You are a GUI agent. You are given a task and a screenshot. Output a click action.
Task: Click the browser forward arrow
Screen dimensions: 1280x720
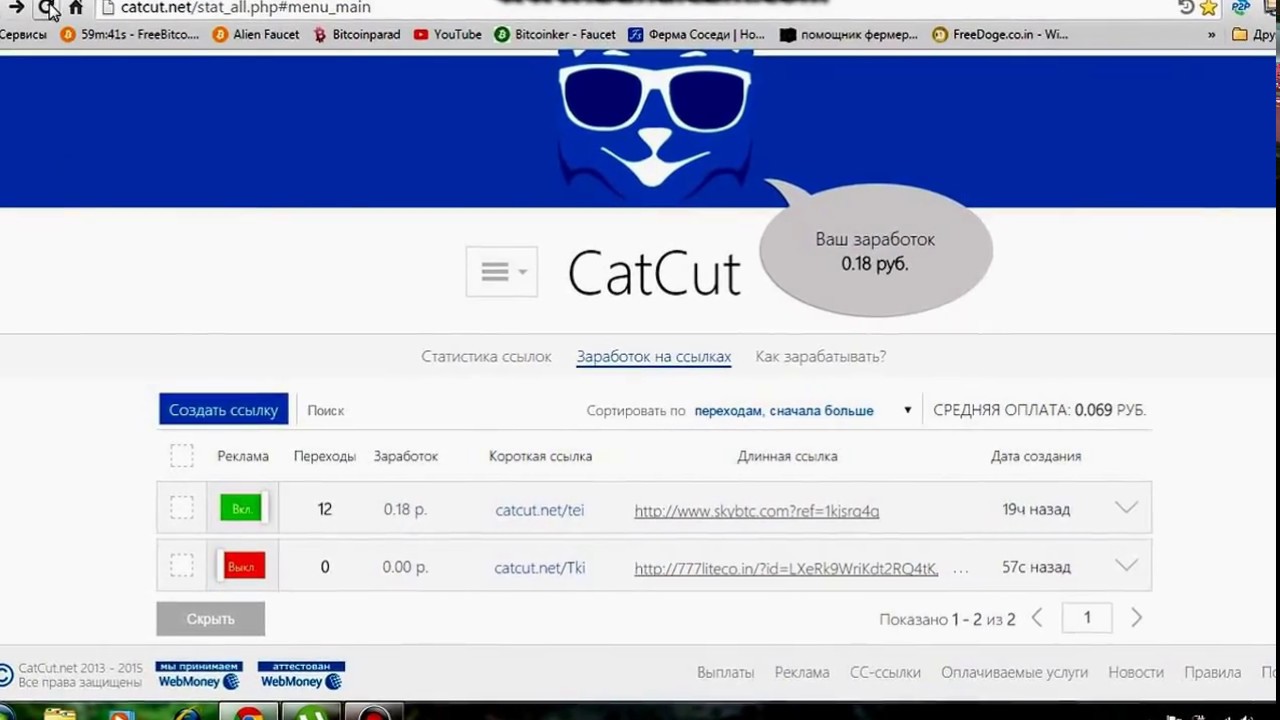(x=17, y=7)
